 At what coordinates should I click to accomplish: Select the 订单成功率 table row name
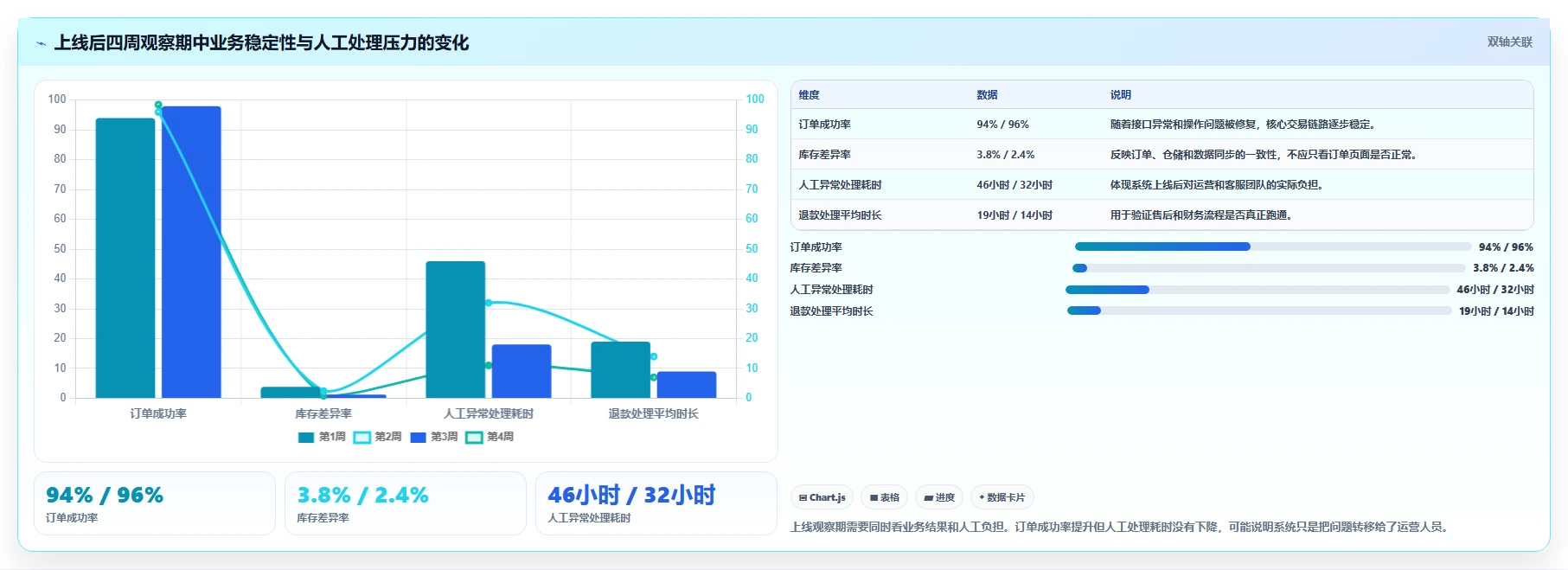824,125
